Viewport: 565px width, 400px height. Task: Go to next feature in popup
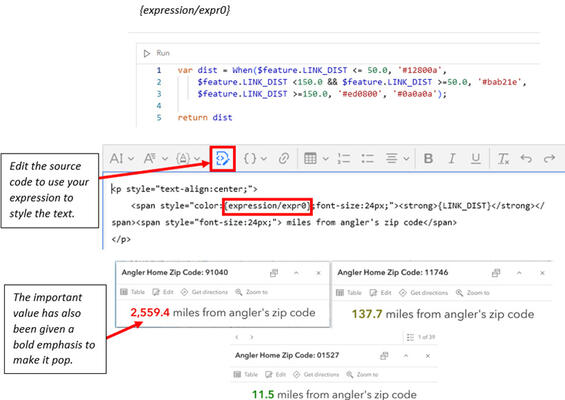(252, 337)
